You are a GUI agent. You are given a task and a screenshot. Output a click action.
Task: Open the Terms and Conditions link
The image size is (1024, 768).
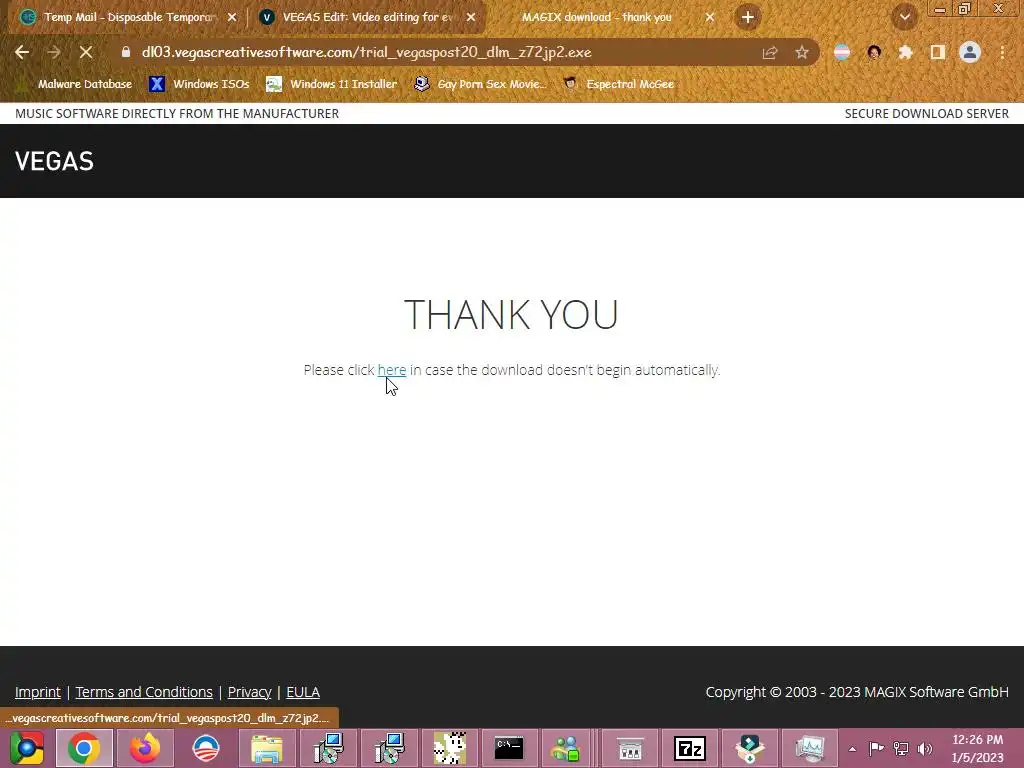[144, 692]
